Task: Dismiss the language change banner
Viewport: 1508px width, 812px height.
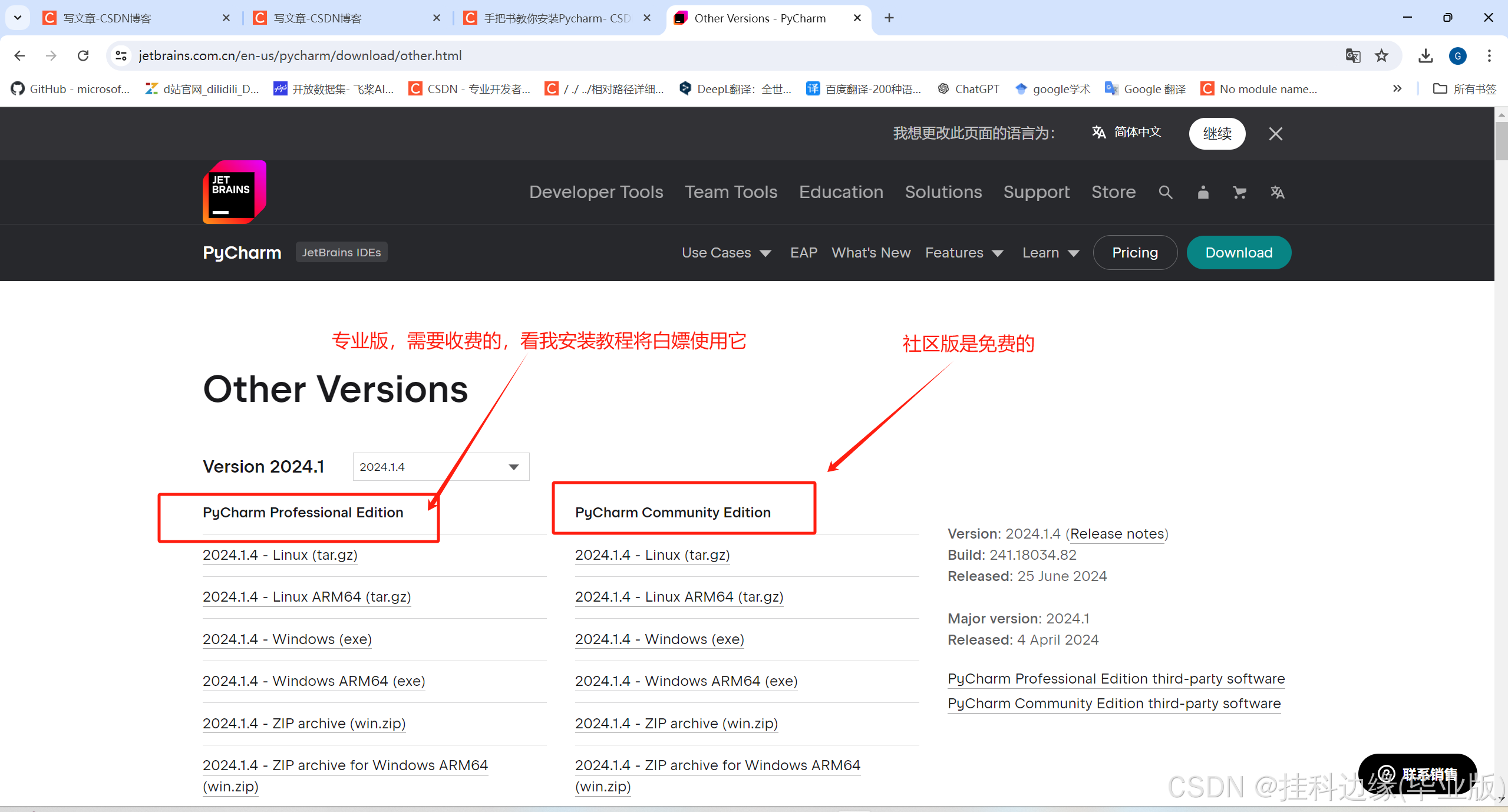Action: 1275,134
